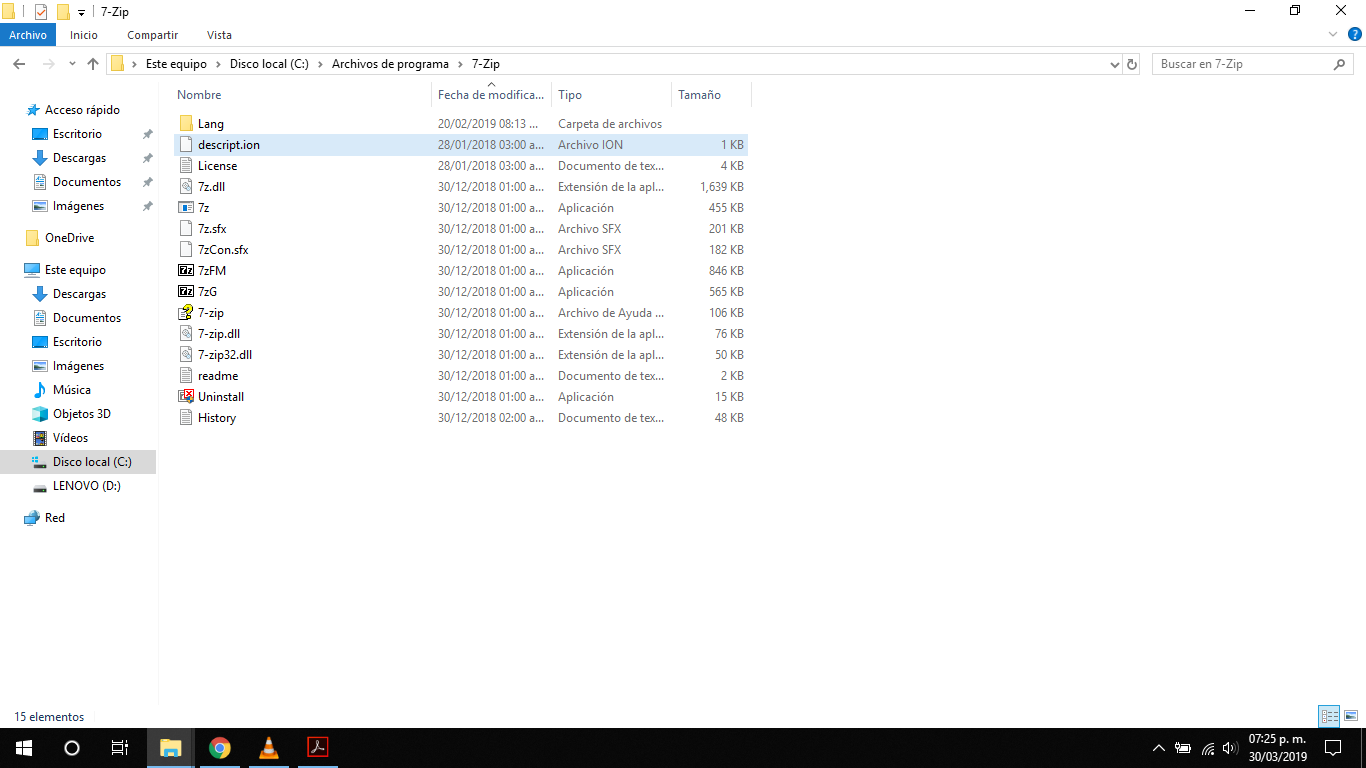The height and width of the screenshot is (768, 1366).
Task: Click the readme document icon
Action: 186,376
